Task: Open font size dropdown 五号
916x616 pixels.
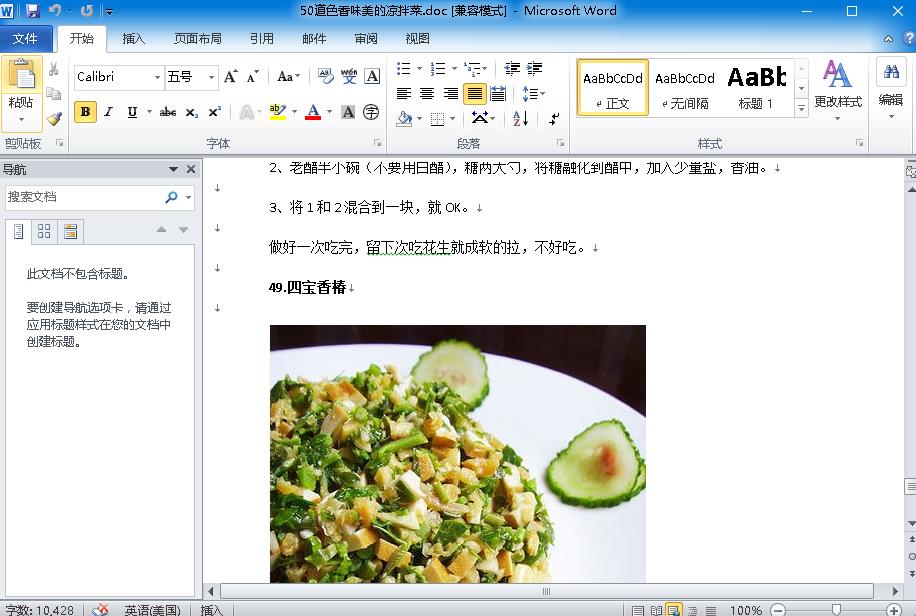Action: point(211,77)
